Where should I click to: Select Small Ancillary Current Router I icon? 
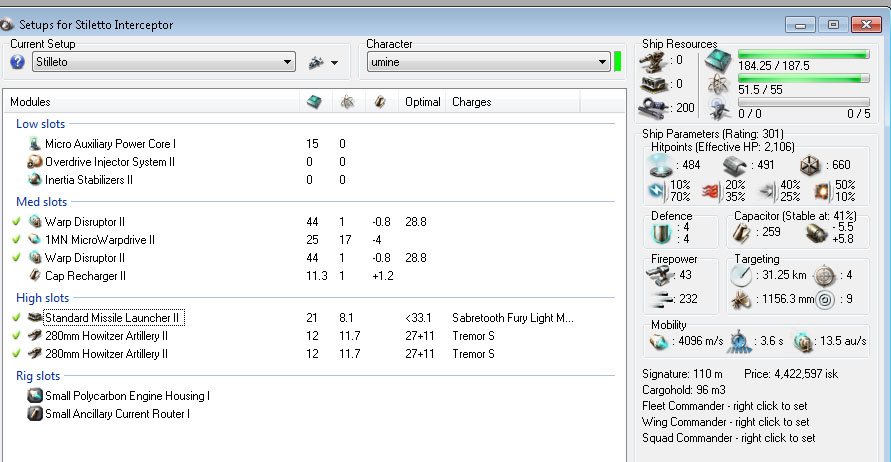pos(35,414)
